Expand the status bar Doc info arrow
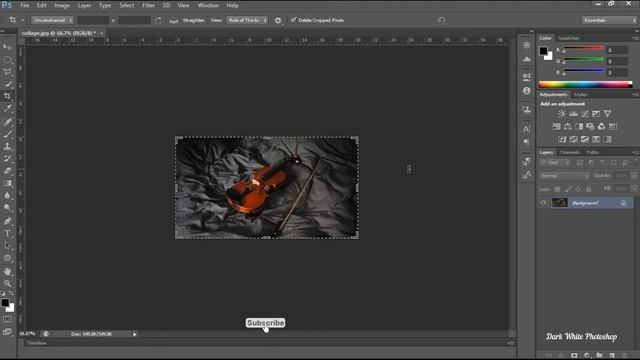Viewport: 640px width, 360px height. 134,334
